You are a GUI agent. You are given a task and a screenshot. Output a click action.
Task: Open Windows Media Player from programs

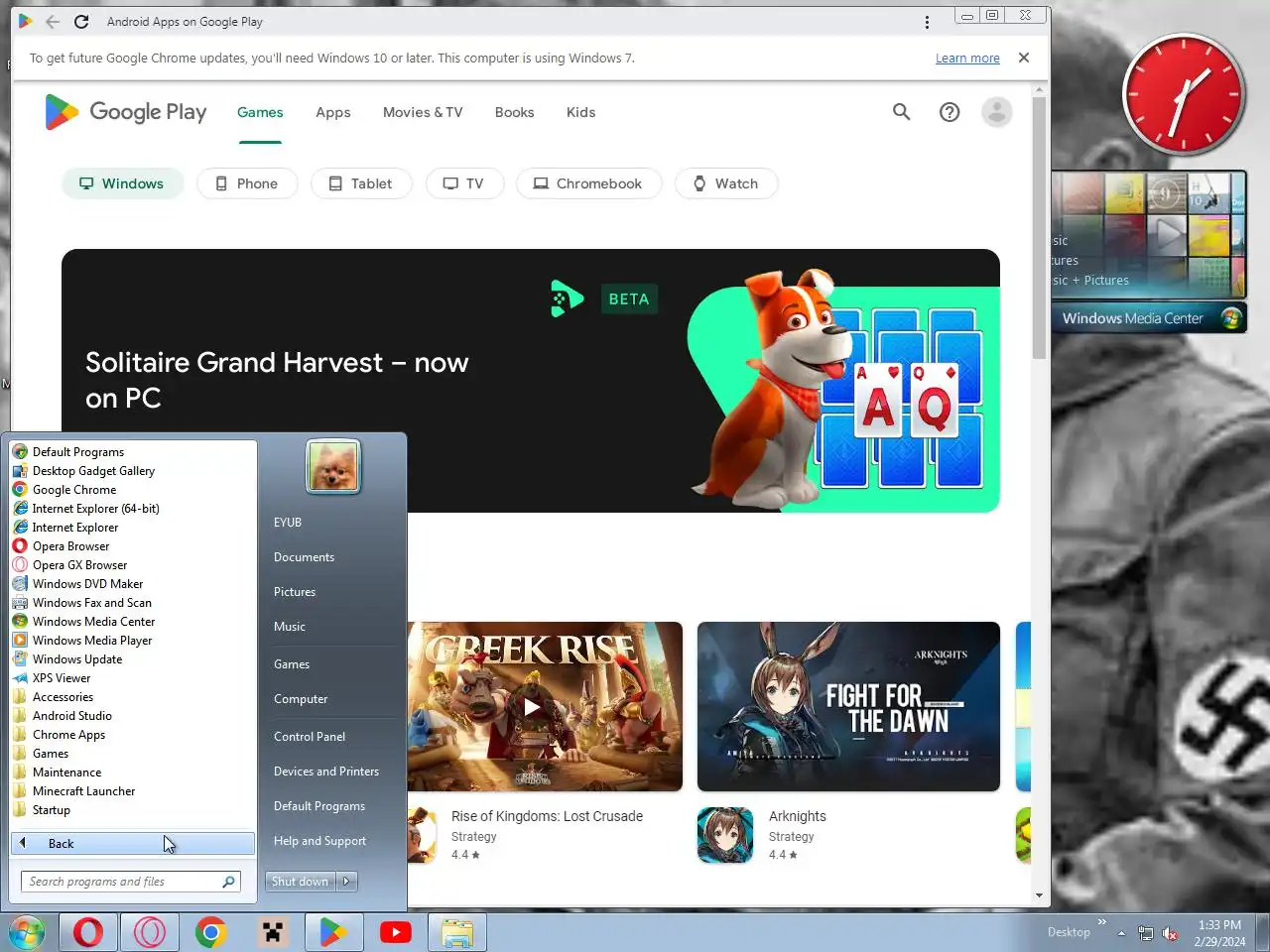[92, 641]
